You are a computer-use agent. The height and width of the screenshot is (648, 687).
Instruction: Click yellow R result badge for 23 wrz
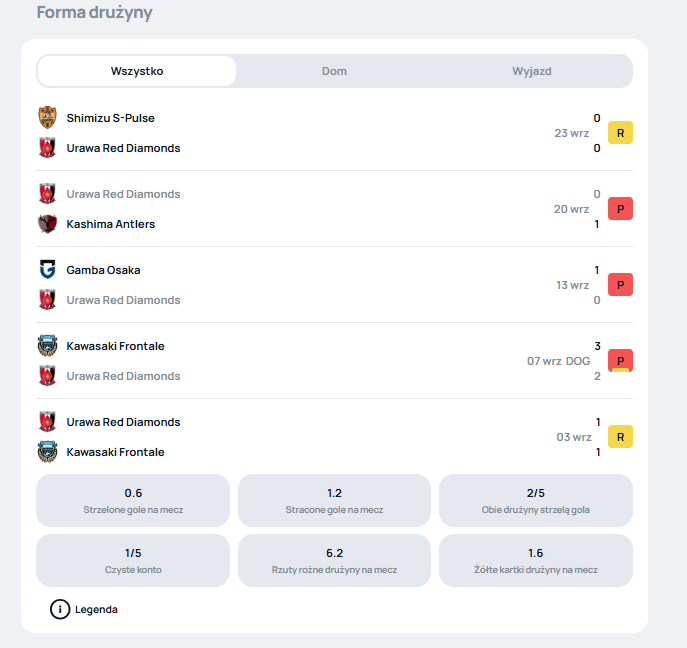pos(620,133)
